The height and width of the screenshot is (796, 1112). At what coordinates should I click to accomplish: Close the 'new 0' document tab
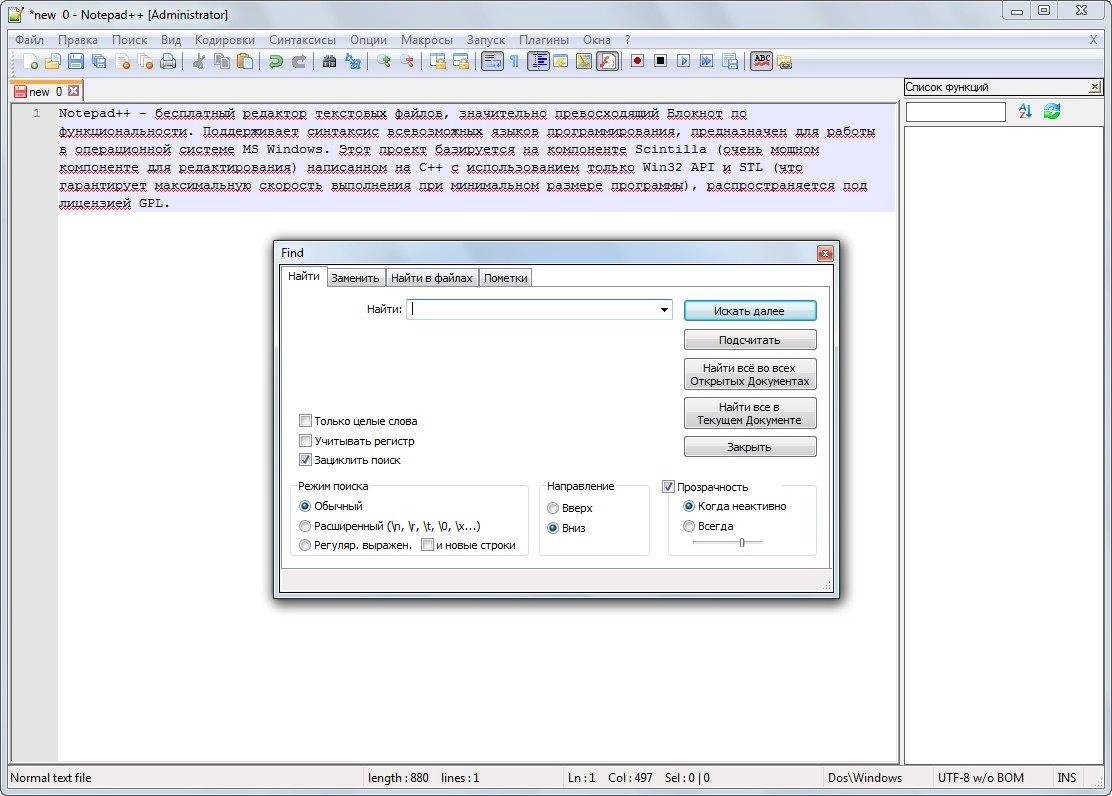tap(73, 92)
